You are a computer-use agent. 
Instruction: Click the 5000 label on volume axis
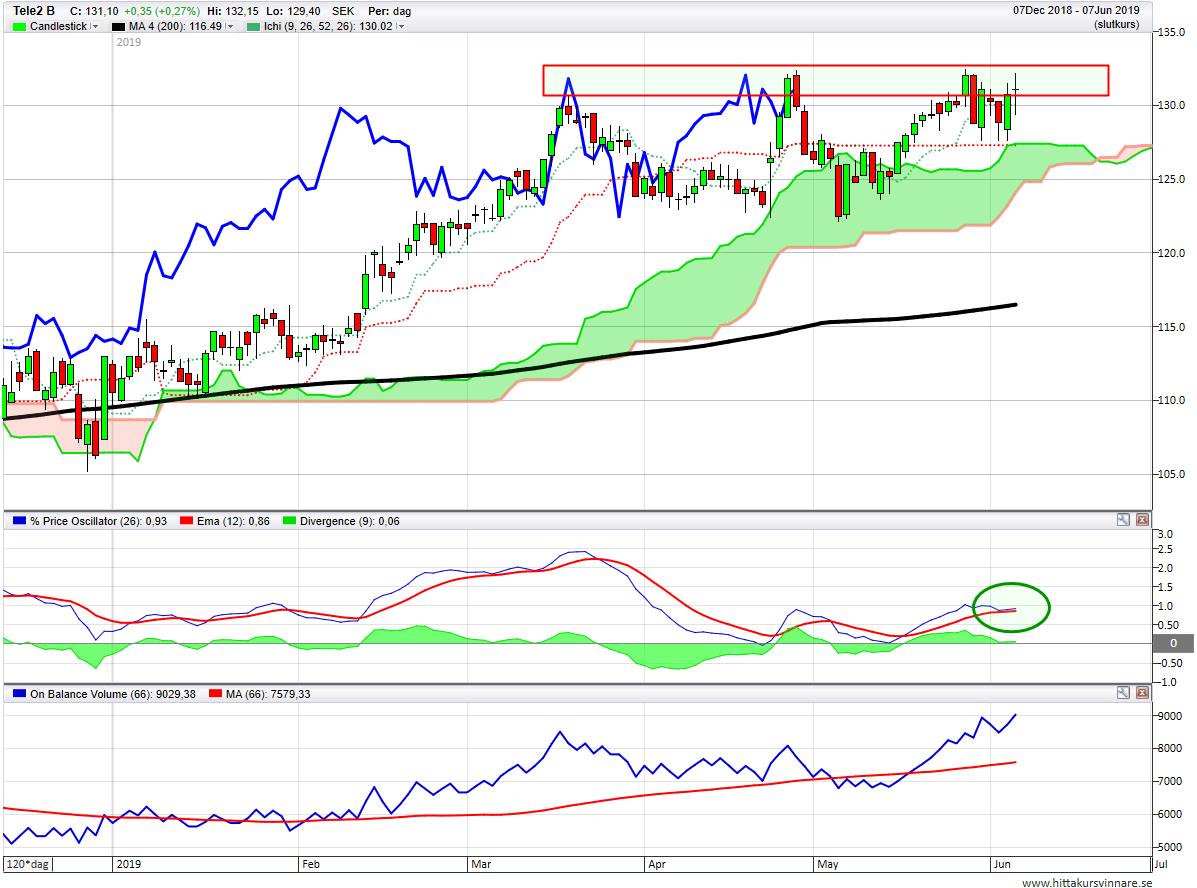click(1170, 847)
